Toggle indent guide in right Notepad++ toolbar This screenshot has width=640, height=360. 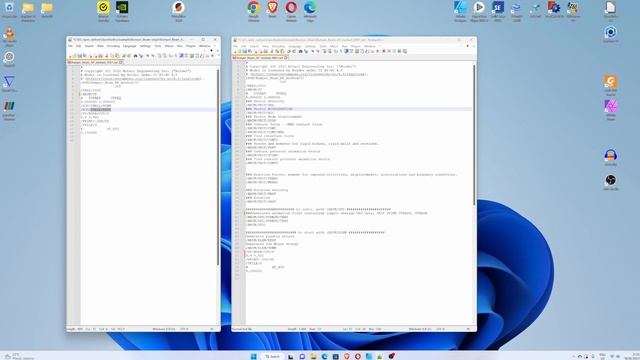[x=347, y=51]
